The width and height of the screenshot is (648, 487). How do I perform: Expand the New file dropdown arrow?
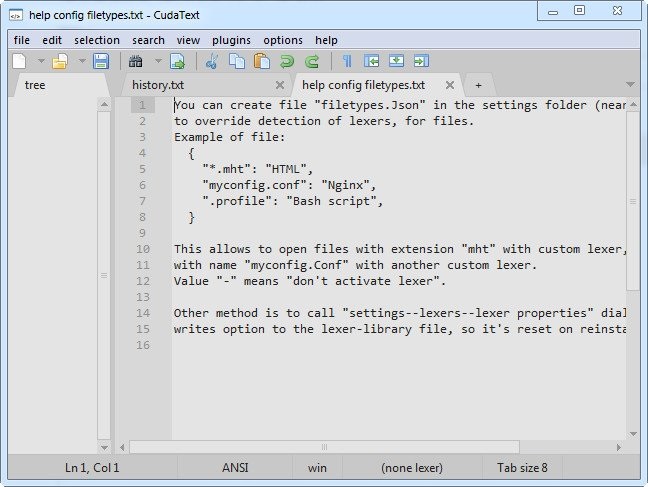point(40,62)
